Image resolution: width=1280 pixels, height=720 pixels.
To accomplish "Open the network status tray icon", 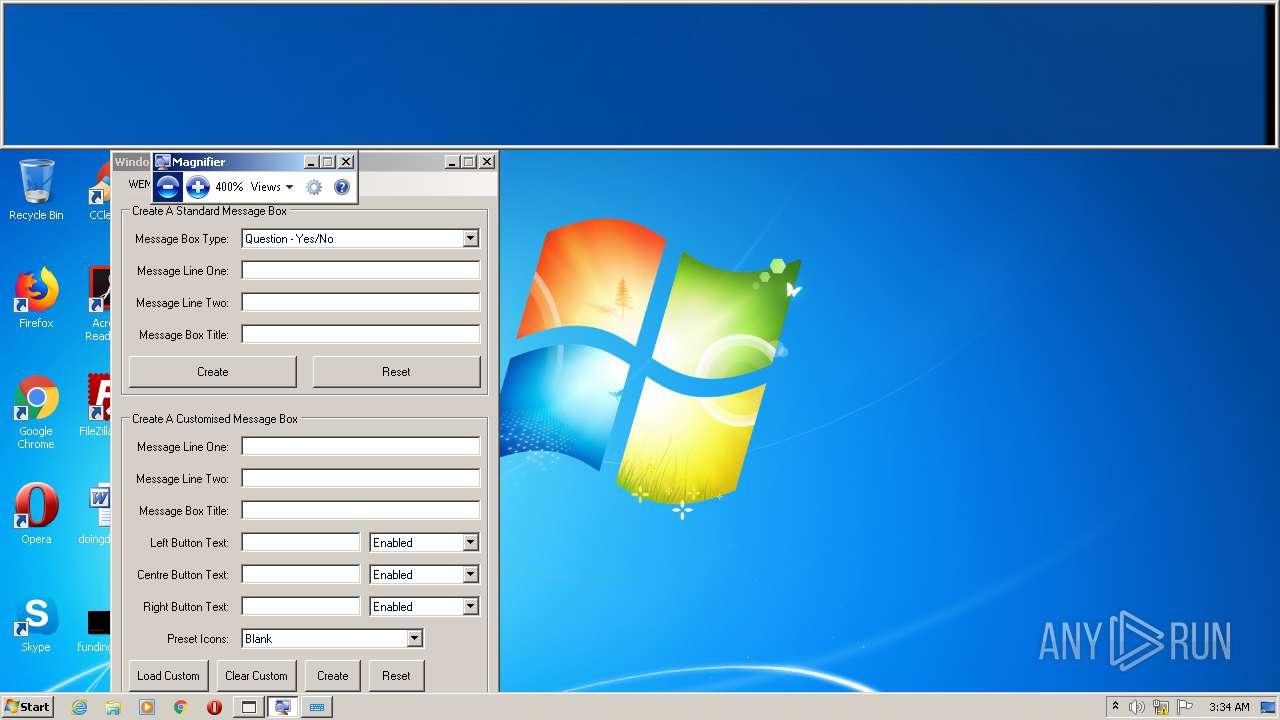I will pos(1161,707).
